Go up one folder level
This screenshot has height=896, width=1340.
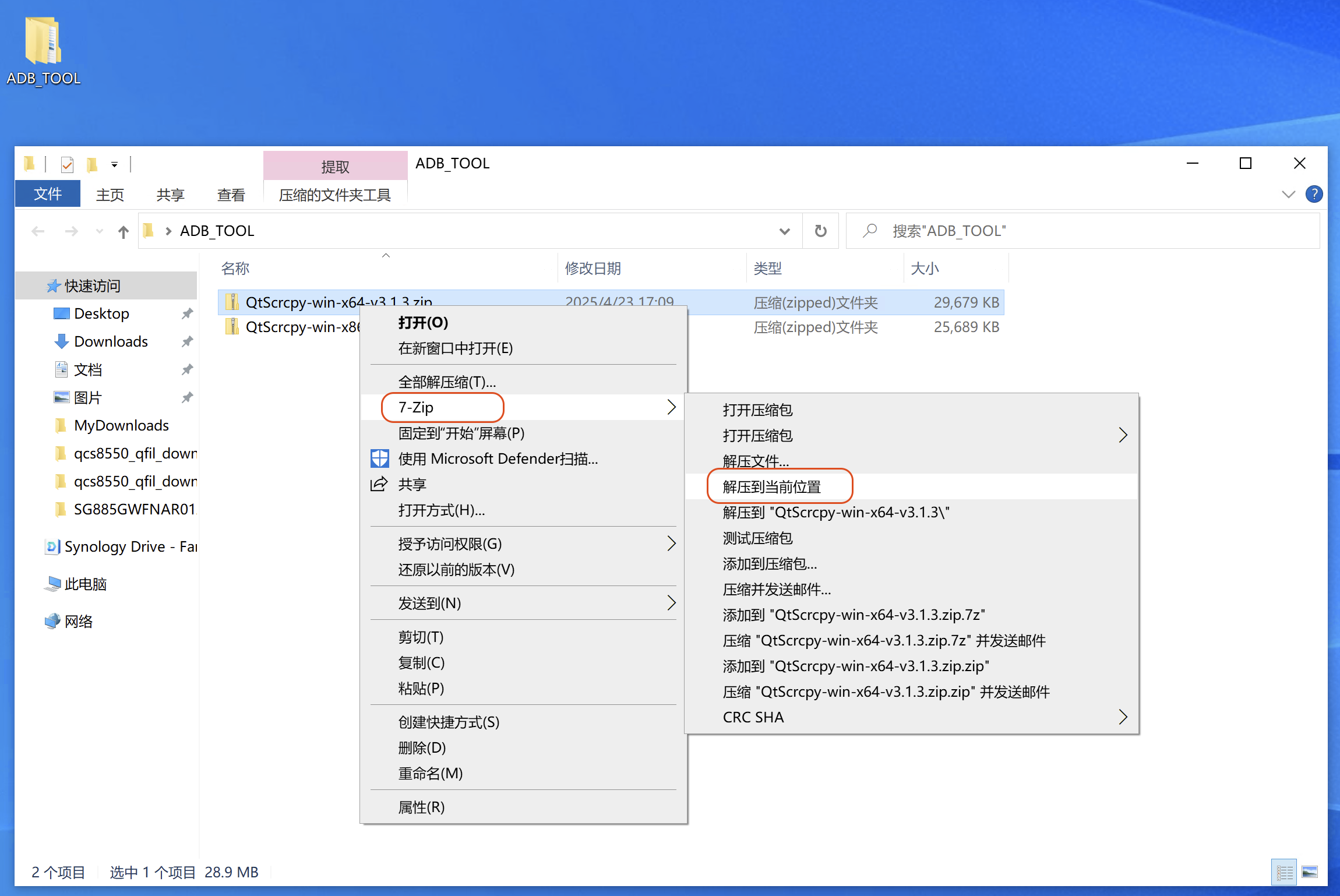click(123, 231)
